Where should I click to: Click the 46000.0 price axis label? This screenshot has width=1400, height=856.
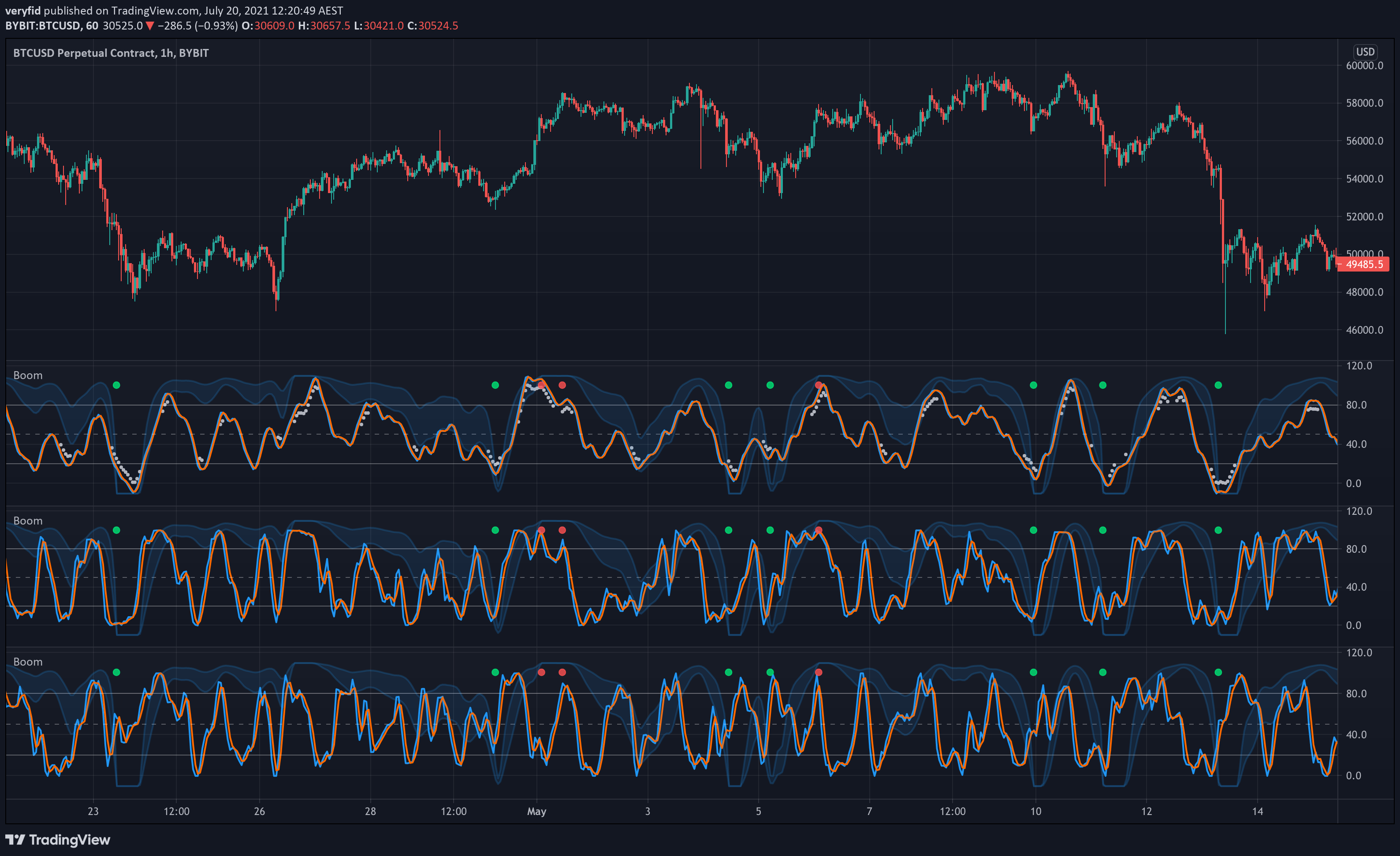pyautogui.click(x=1364, y=330)
